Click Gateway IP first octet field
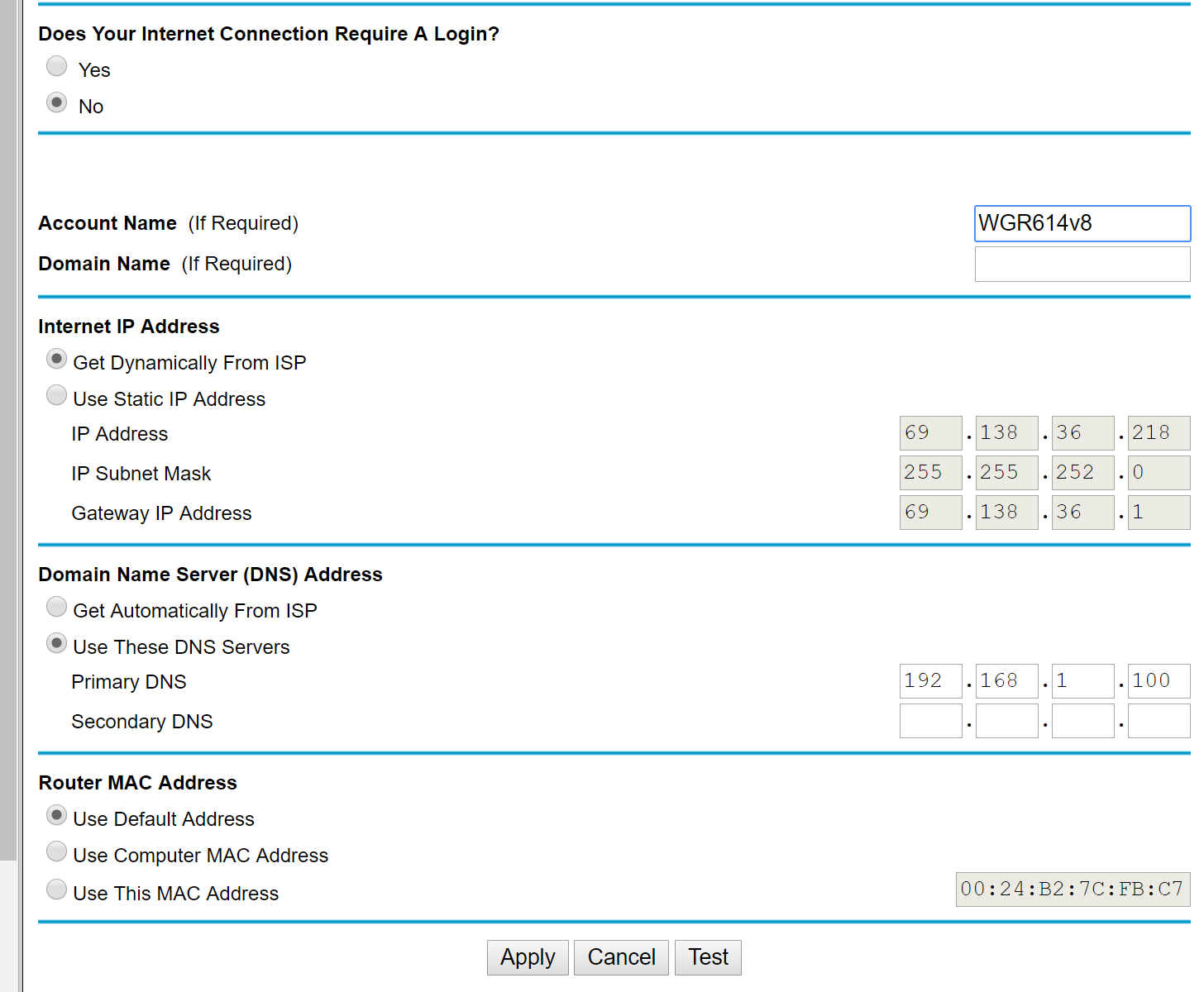Viewport: 1204px width, 992px height. (931, 513)
